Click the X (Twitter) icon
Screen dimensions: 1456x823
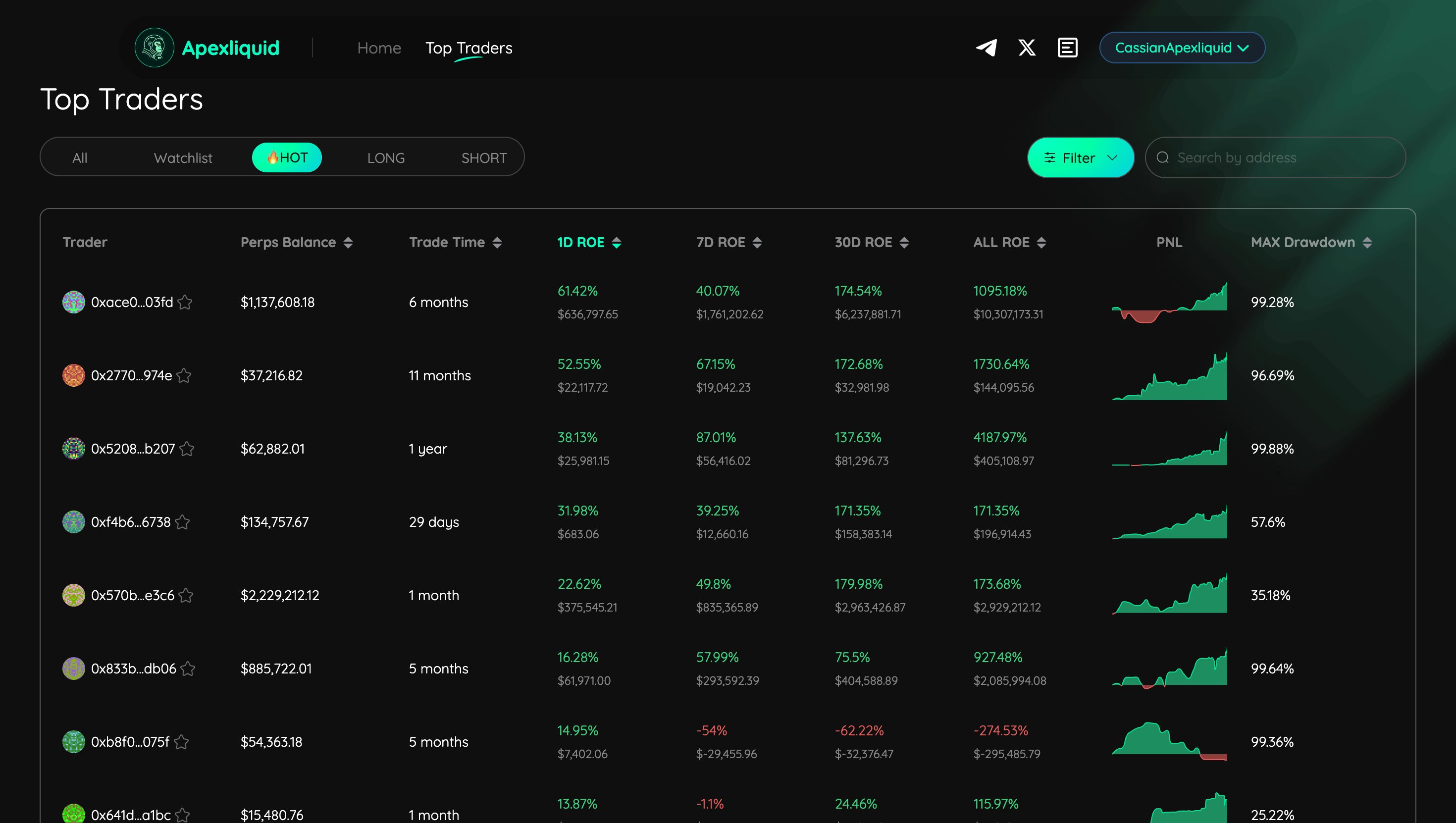[x=1027, y=48]
